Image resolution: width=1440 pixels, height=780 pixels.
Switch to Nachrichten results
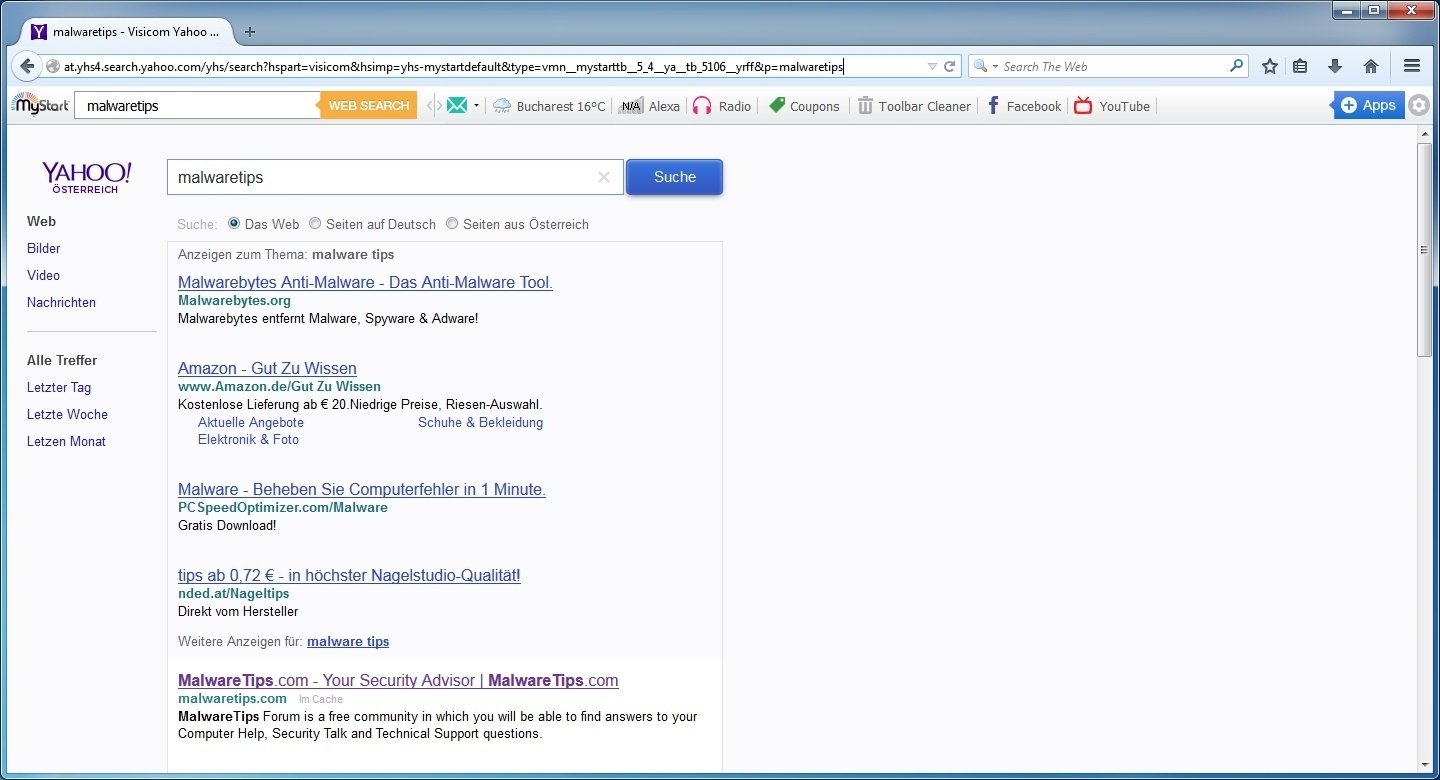(61, 302)
